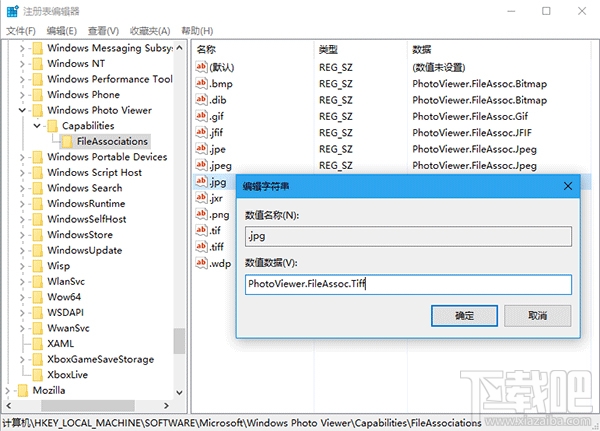Click the string value icon for .tif
The height and width of the screenshot is (431, 600).
coord(201,230)
